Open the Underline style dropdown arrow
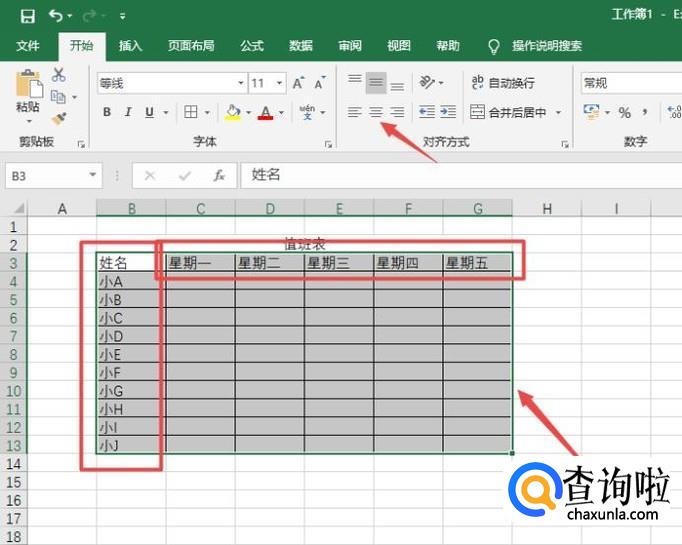 coord(166,113)
